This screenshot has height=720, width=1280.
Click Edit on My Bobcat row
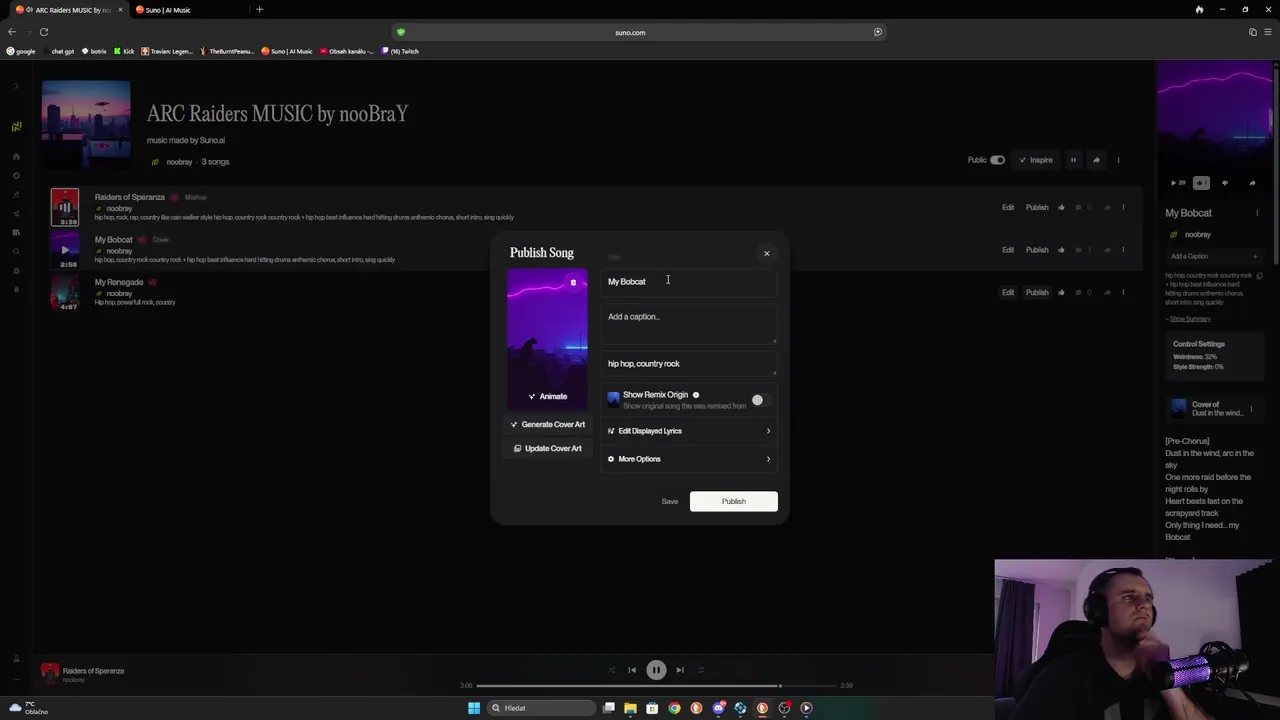(x=1008, y=250)
